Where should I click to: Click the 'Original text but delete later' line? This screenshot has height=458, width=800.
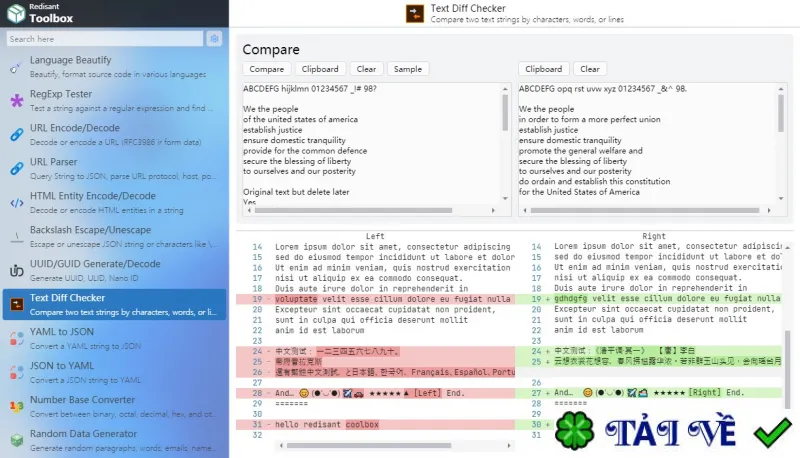click(296, 192)
